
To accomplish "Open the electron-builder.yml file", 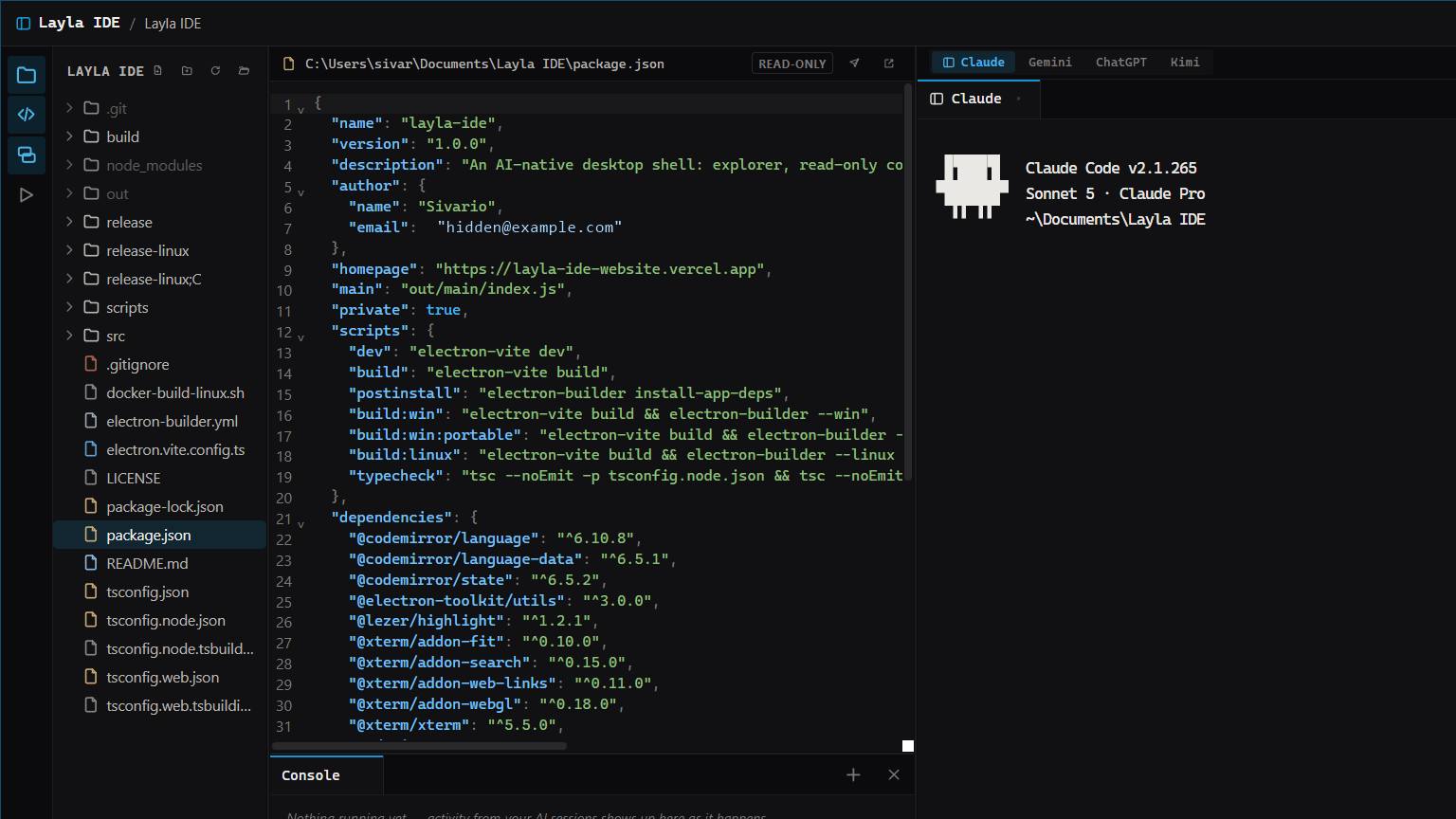I will 159,421.
